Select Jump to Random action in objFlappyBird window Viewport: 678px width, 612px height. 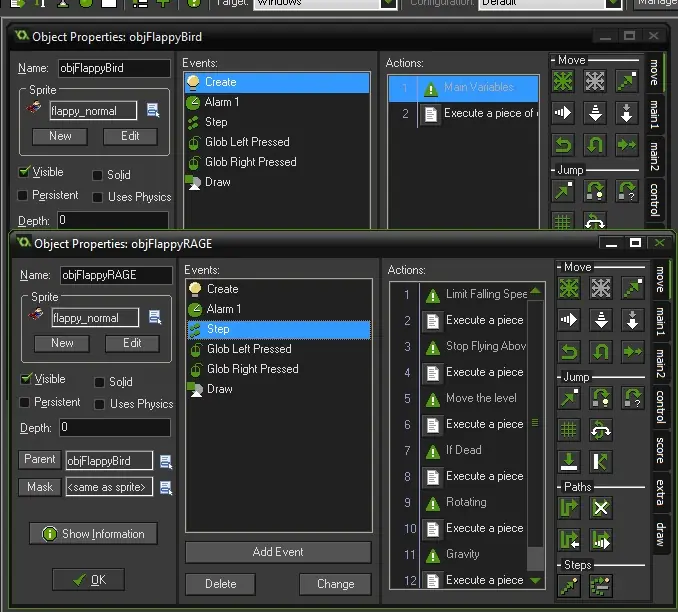point(627,191)
